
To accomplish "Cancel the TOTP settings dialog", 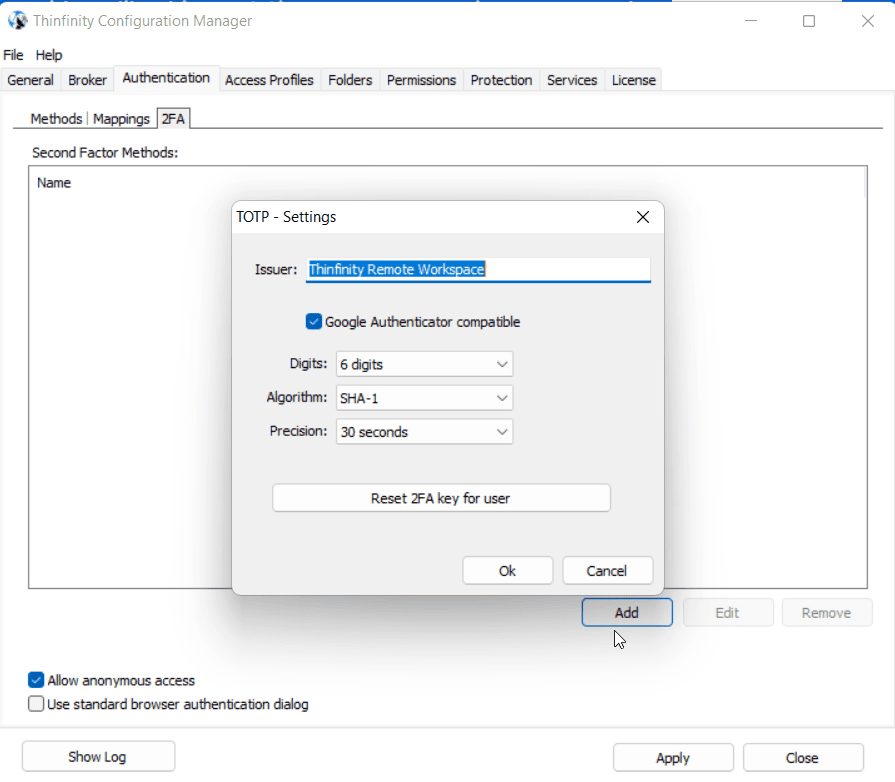I will (x=607, y=571).
